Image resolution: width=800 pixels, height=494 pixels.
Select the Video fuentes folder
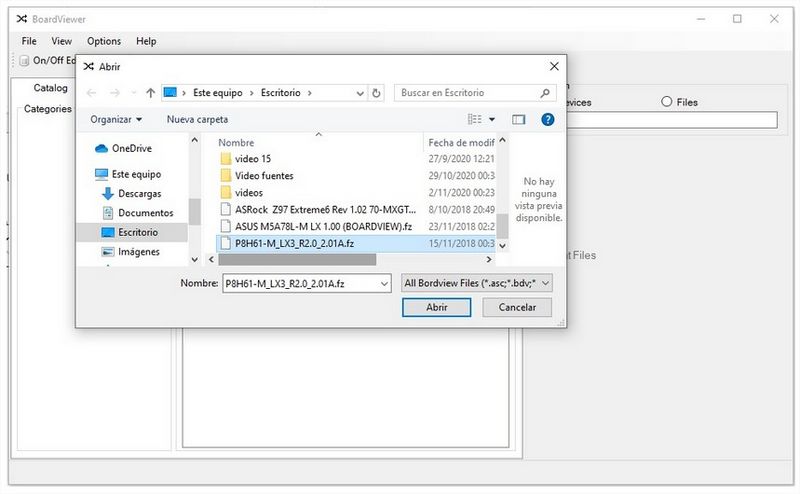tap(264, 176)
